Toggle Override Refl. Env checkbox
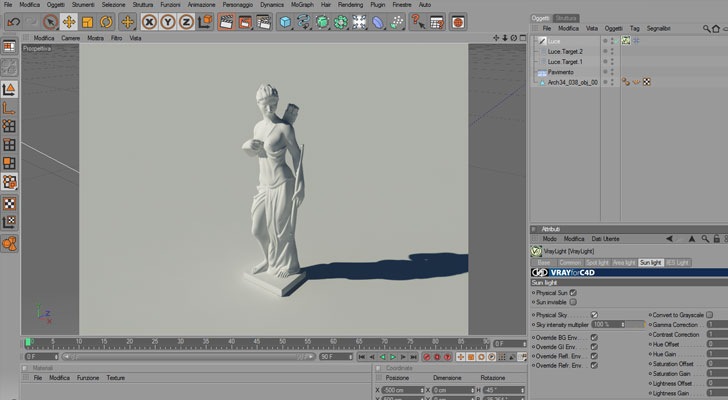 click(x=594, y=356)
